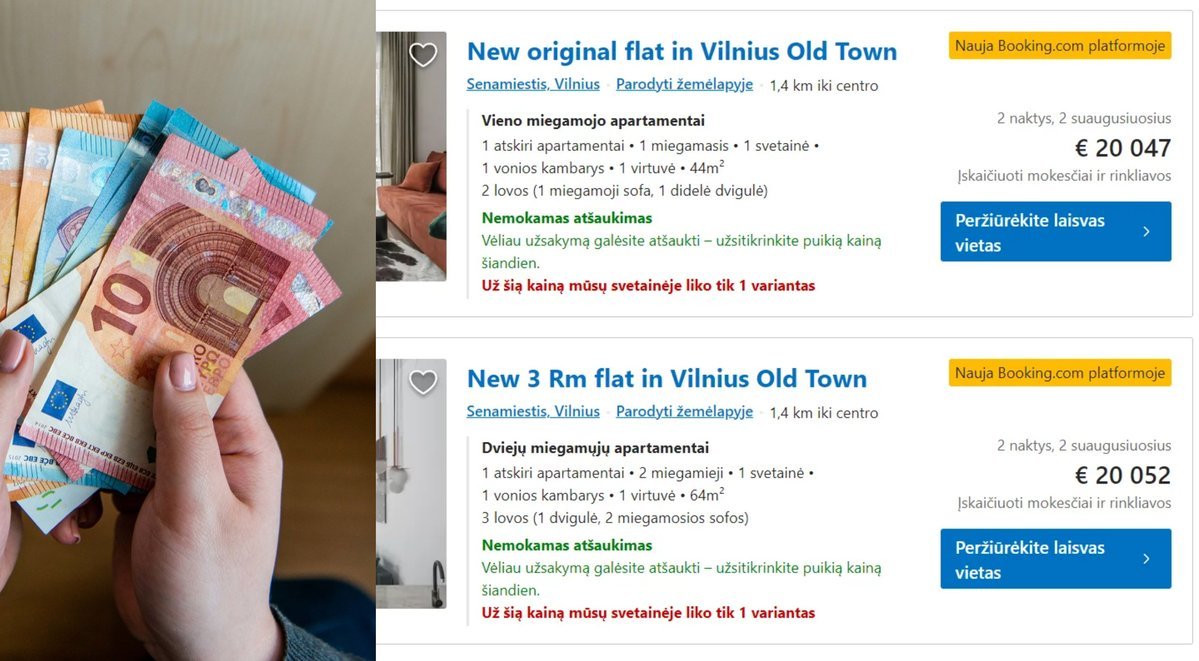Click chevron arrow on first availability button

1145,232
